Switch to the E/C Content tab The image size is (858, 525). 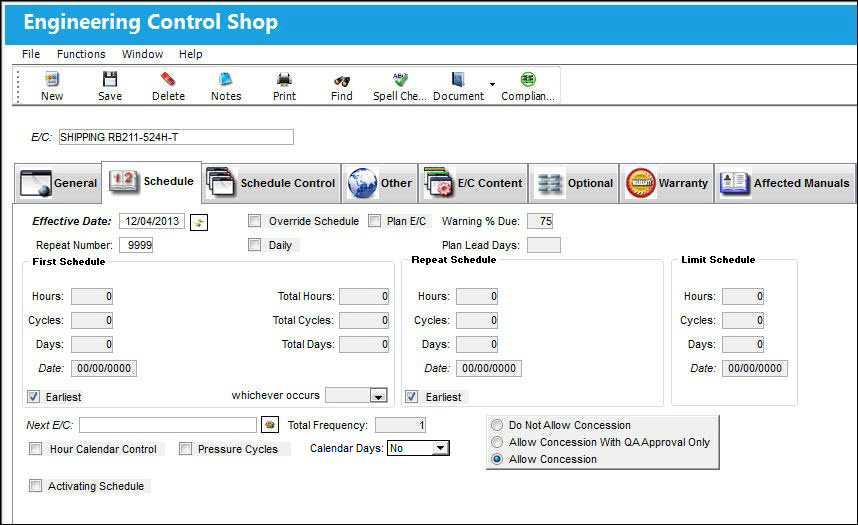tap(473, 183)
